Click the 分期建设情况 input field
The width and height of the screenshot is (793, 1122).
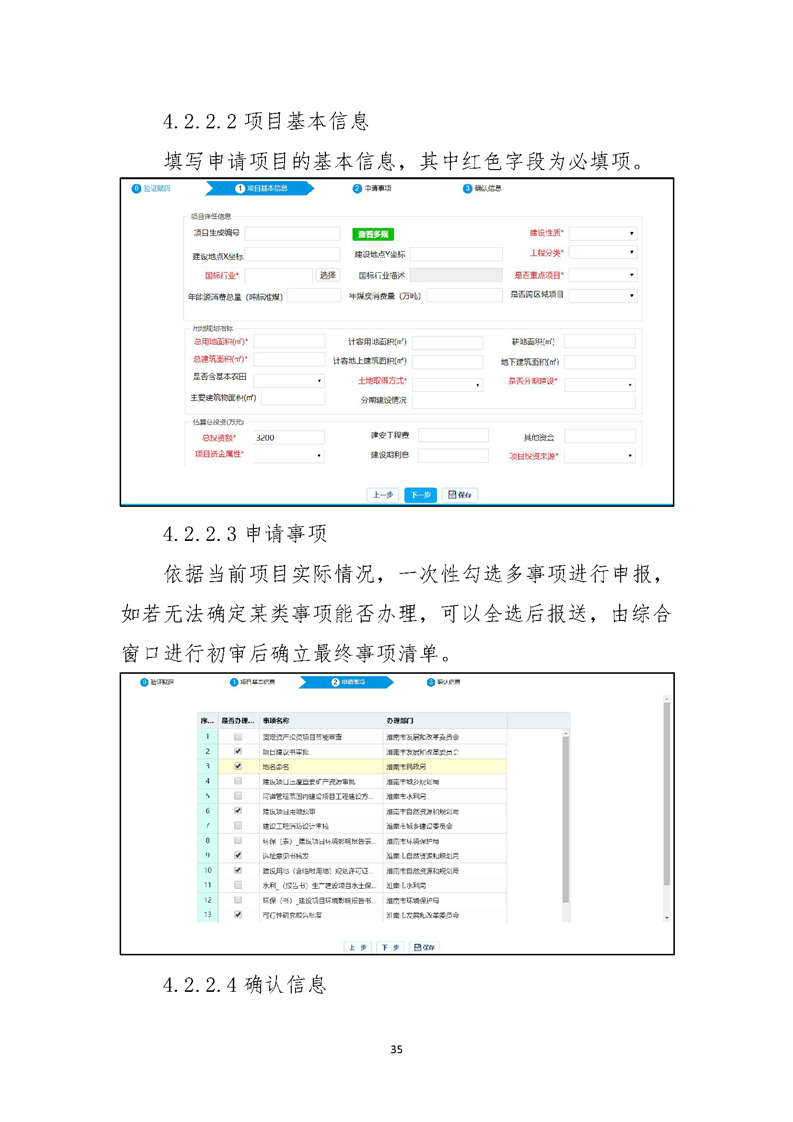[x=524, y=401]
